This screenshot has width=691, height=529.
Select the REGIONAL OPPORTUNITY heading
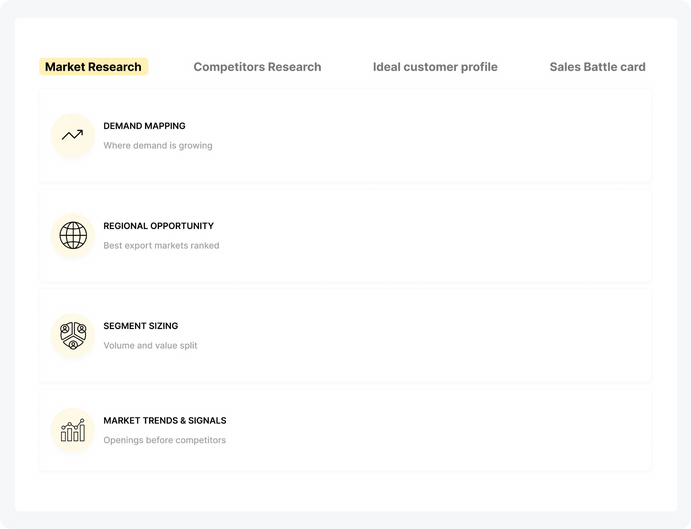[158, 226]
